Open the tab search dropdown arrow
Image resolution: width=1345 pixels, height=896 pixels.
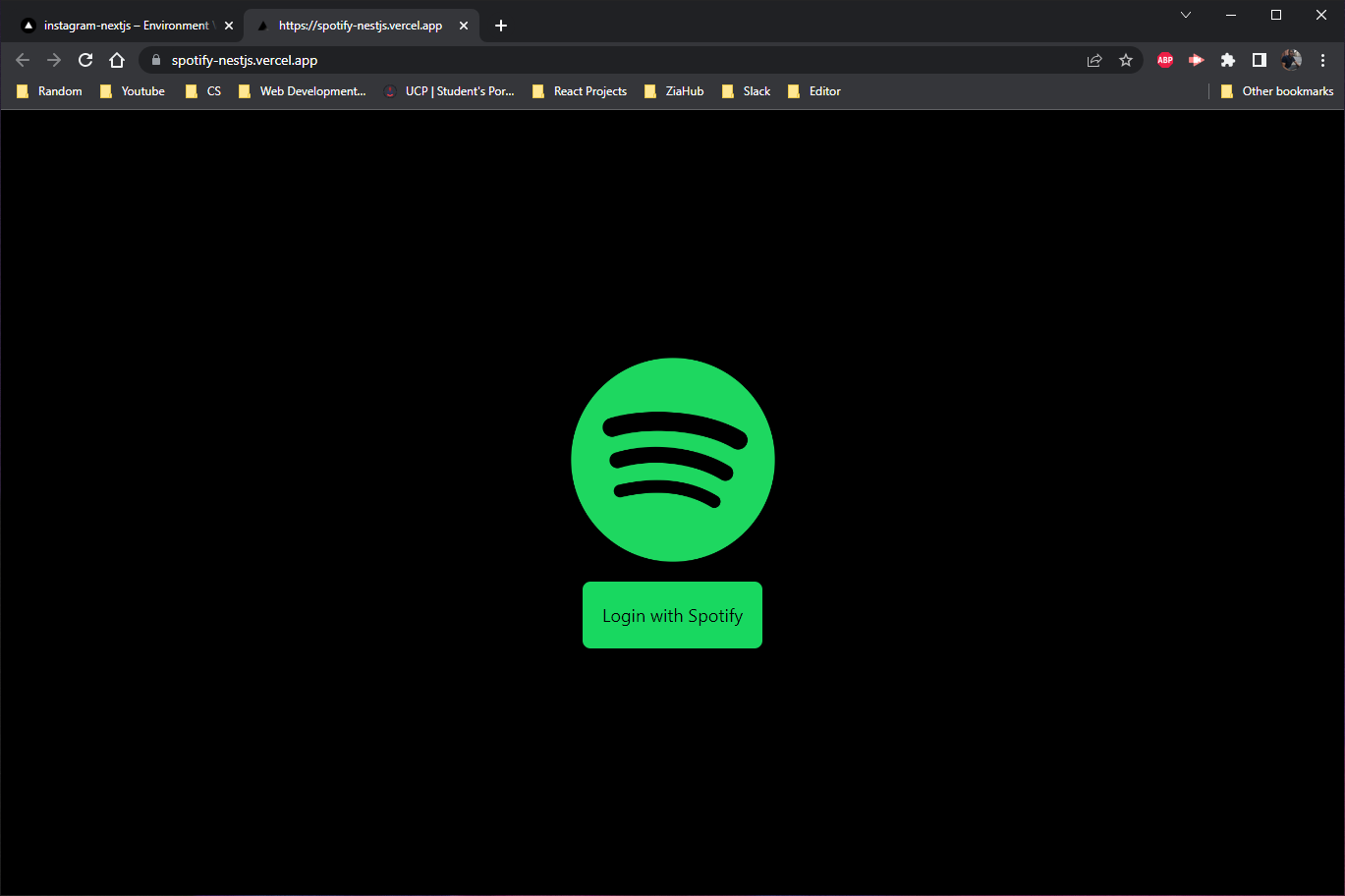[x=1186, y=15]
